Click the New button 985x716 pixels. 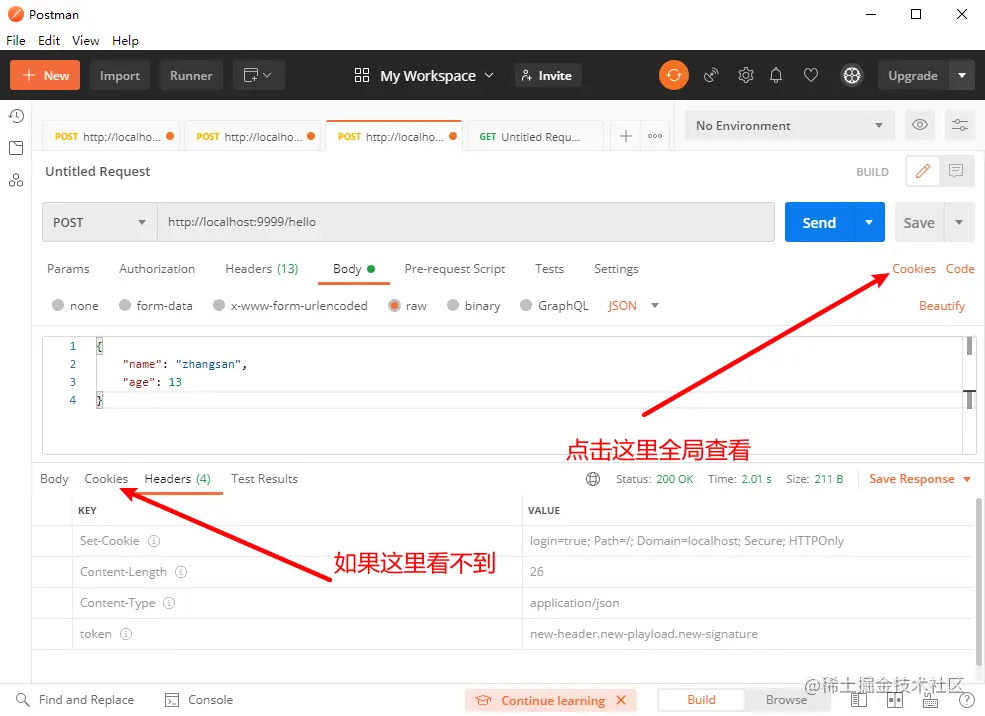click(45, 75)
